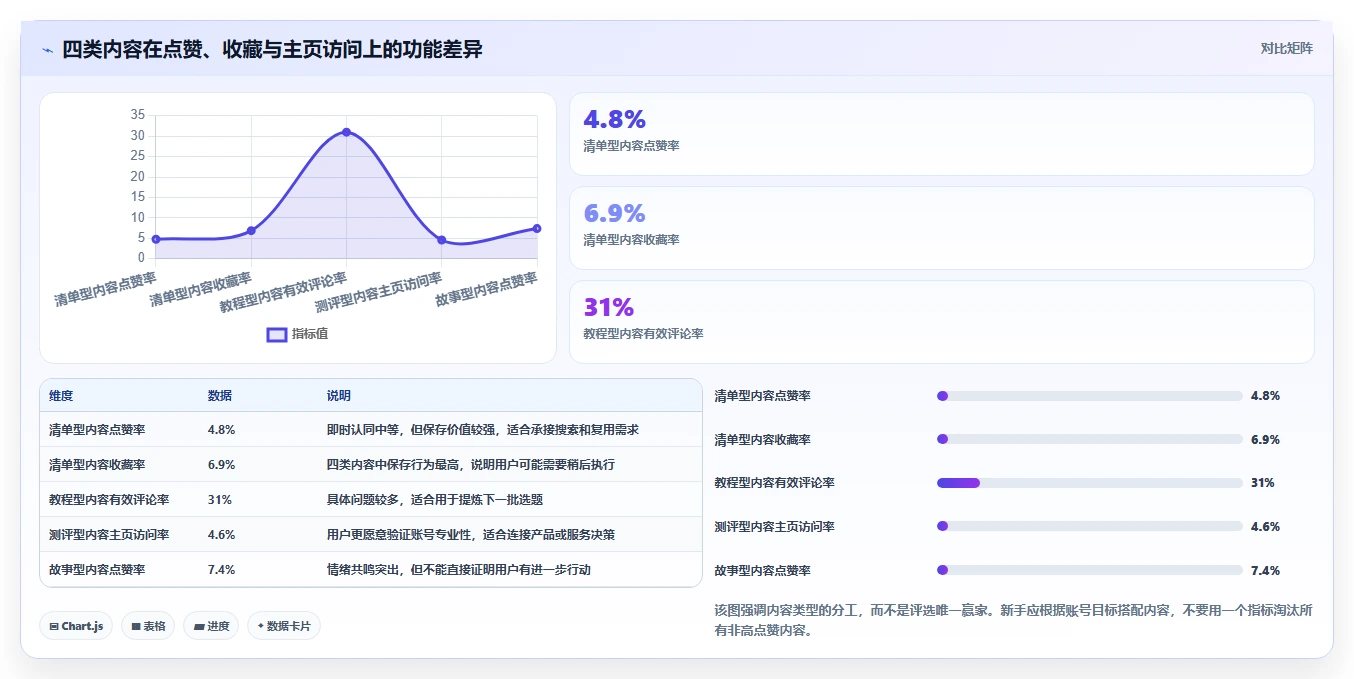Click the 进度 tag chip

(211, 626)
